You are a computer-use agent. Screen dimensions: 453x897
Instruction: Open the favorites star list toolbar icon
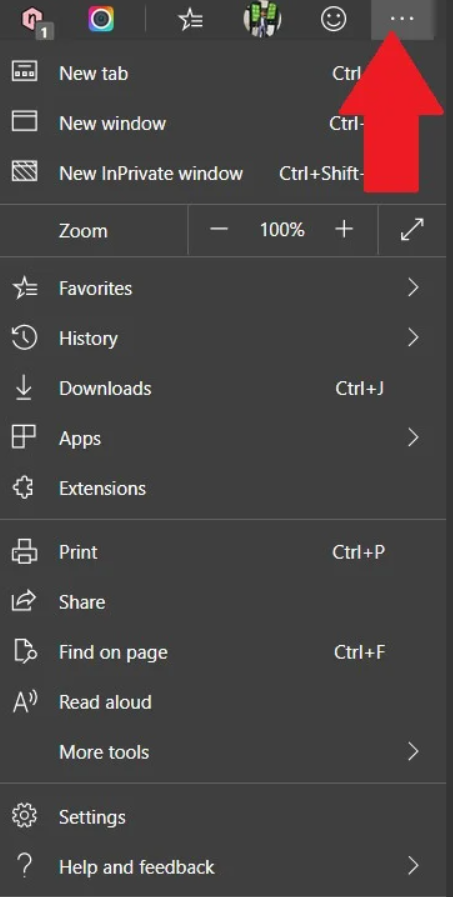[190, 19]
